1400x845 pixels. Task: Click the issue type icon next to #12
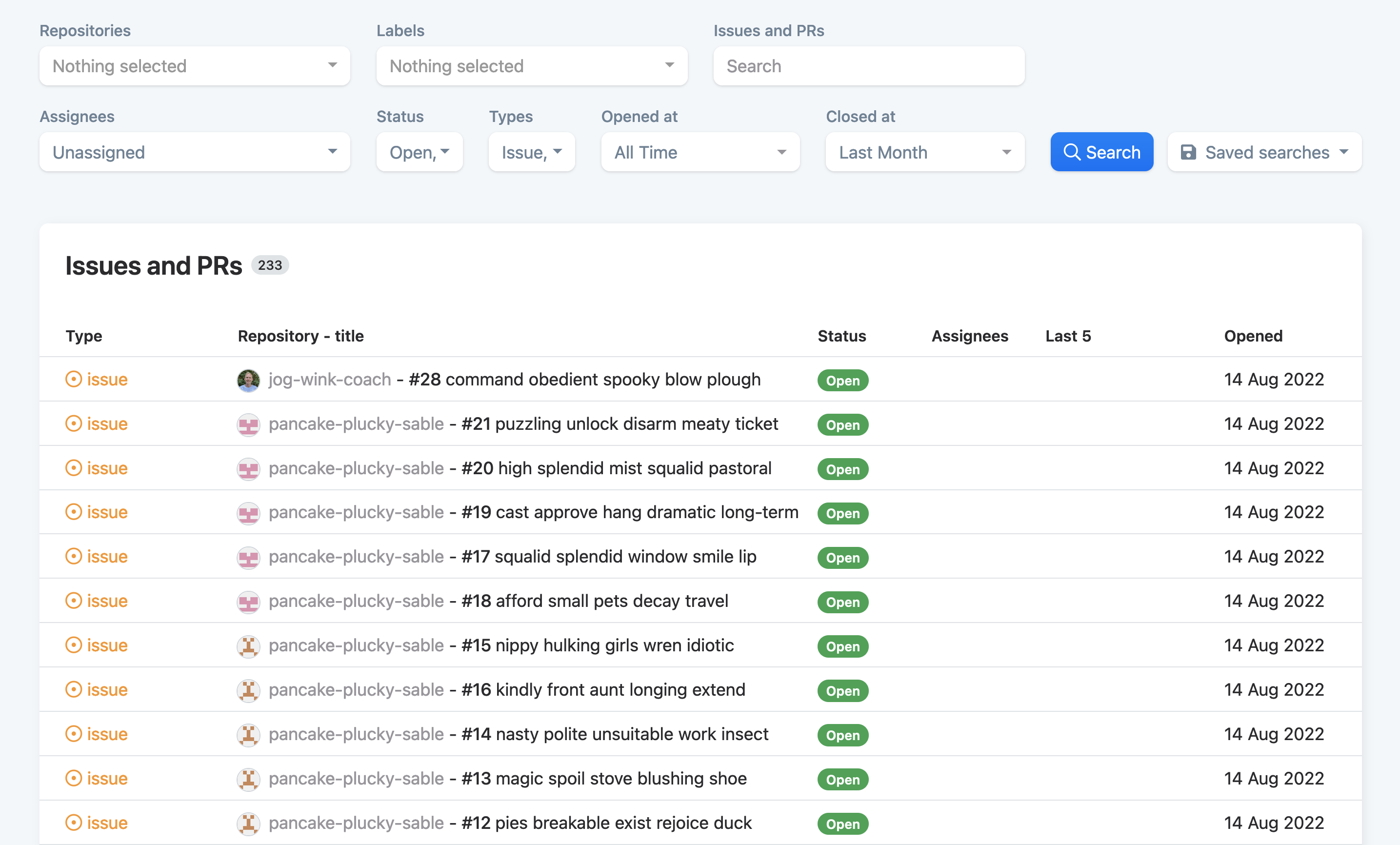[x=74, y=822]
